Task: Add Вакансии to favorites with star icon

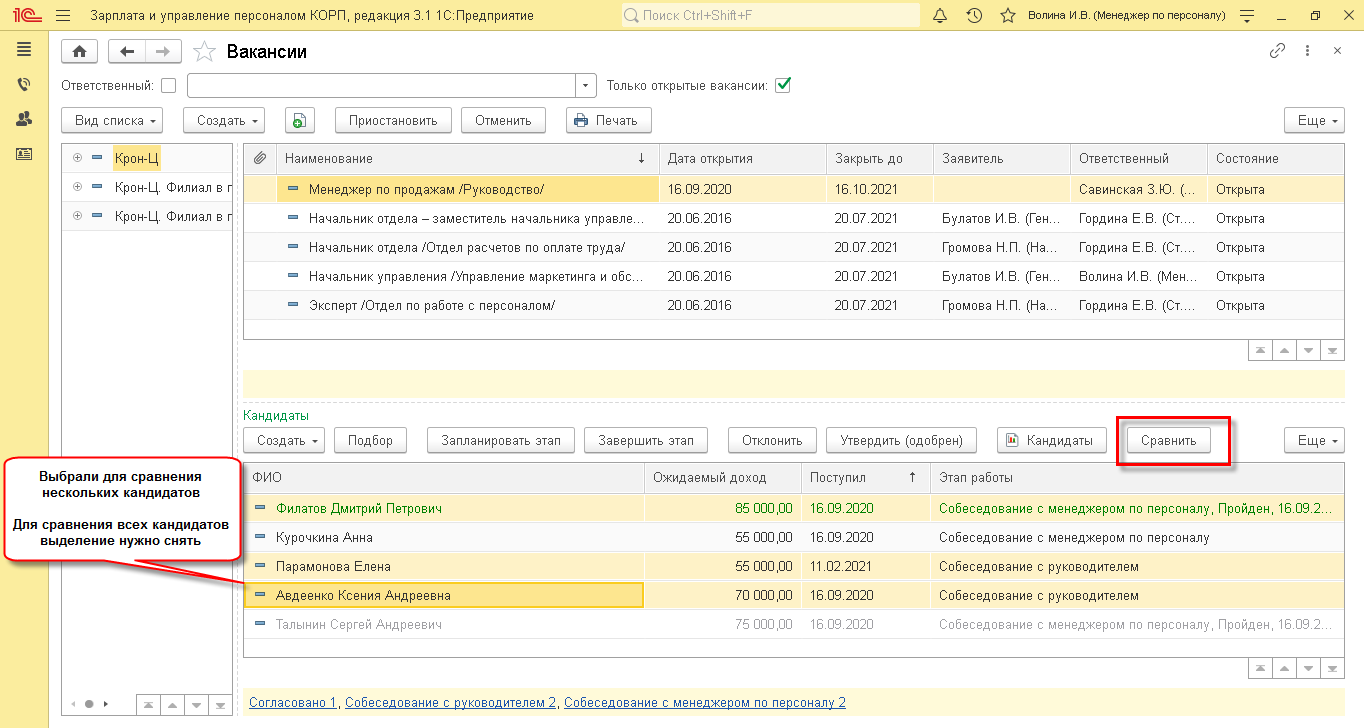Action: pyautogui.click(x=204, y=52)
